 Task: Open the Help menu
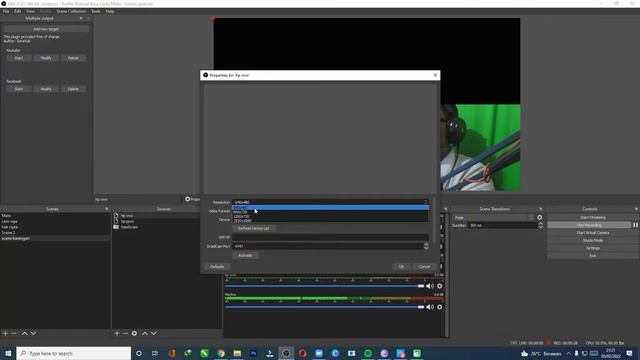110,11
